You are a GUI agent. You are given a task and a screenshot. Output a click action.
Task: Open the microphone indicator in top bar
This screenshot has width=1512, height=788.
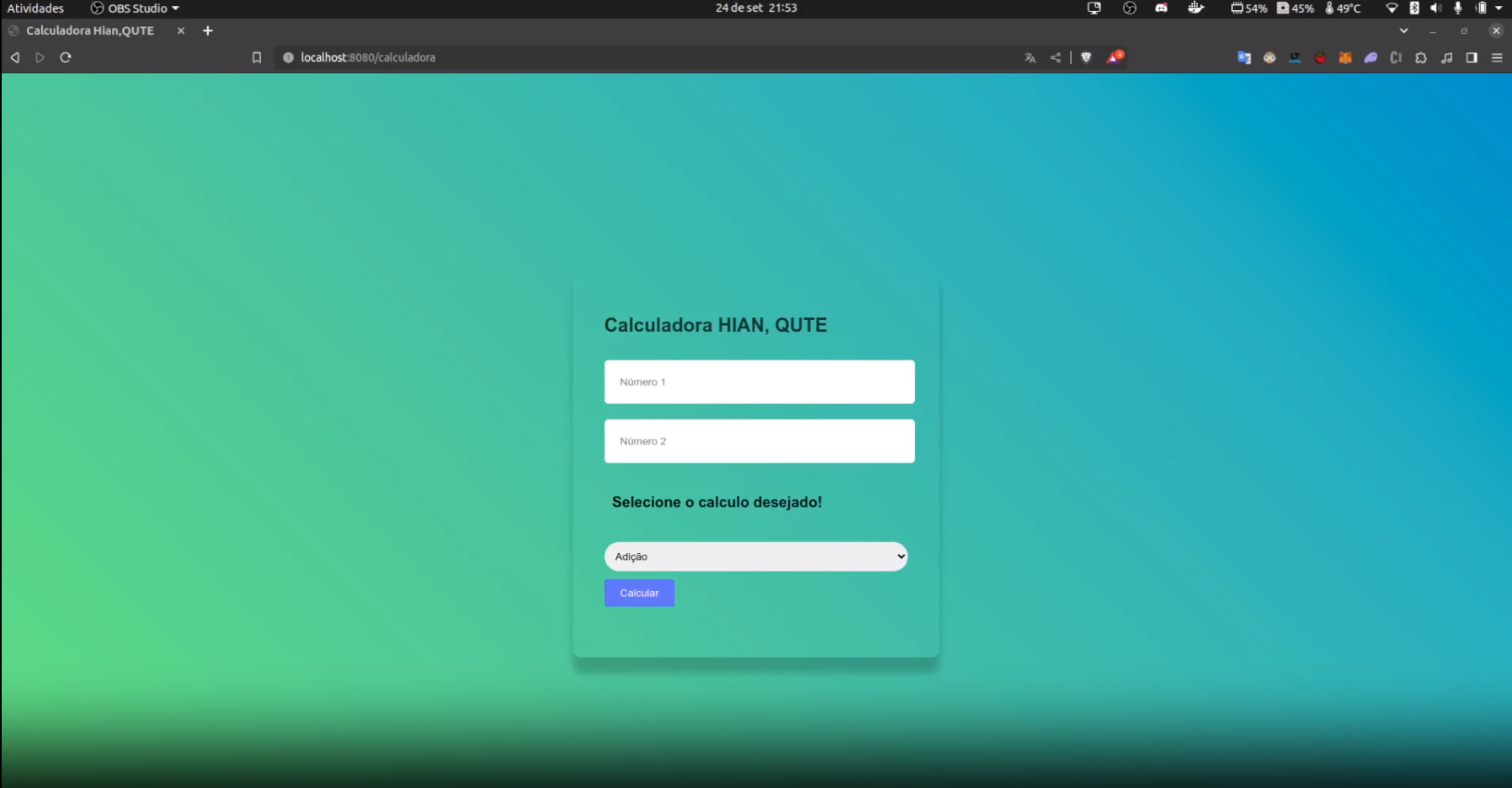point(1458,8)
